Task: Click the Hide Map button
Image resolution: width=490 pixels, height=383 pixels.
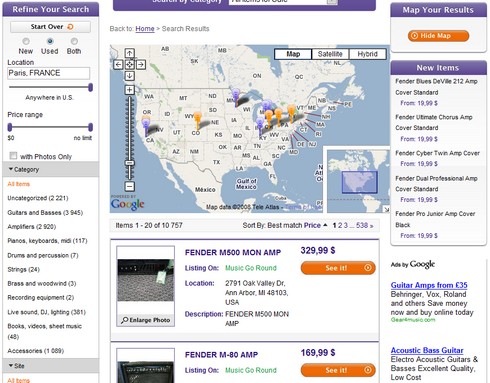Action: (x=438, y=36)
